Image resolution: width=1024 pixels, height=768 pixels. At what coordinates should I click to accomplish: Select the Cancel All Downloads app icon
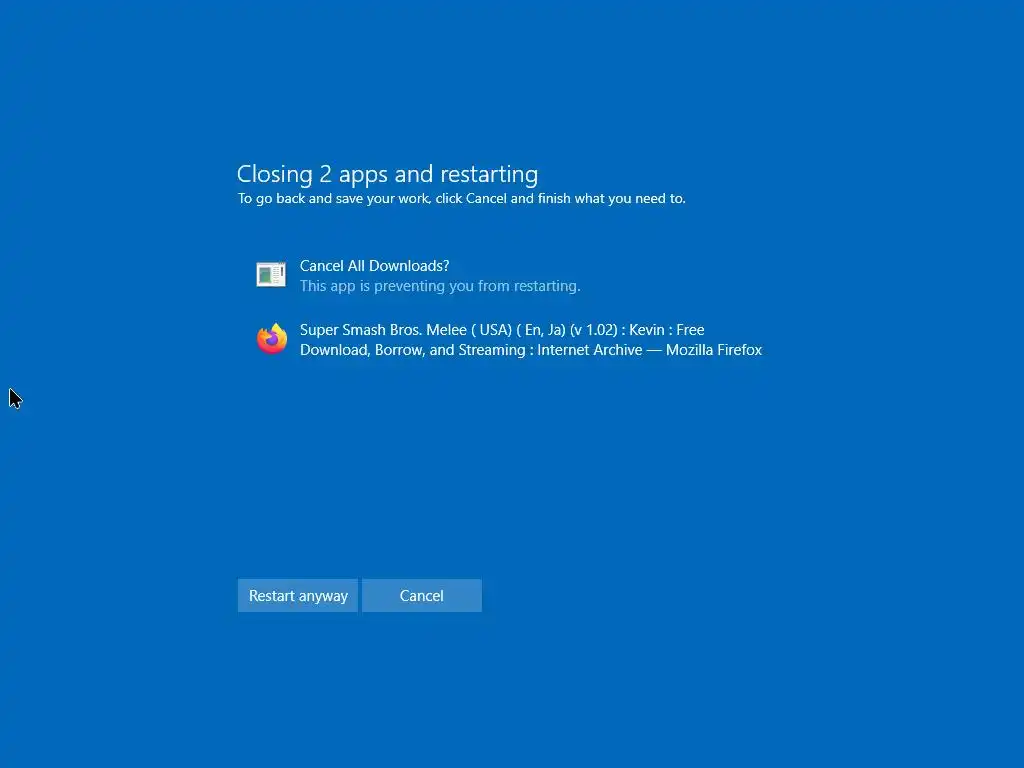point(271,274)
